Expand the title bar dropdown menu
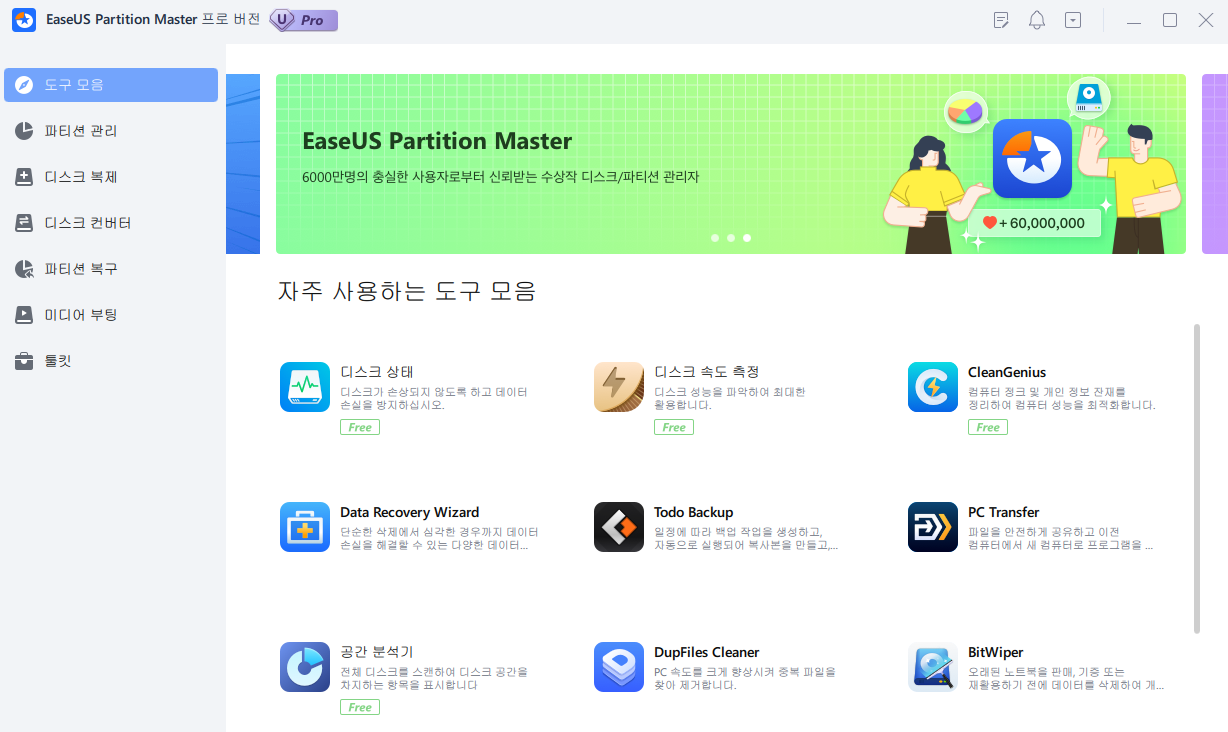The width and height of the screenshot is (1228, 732). (x=1073, y=20)
